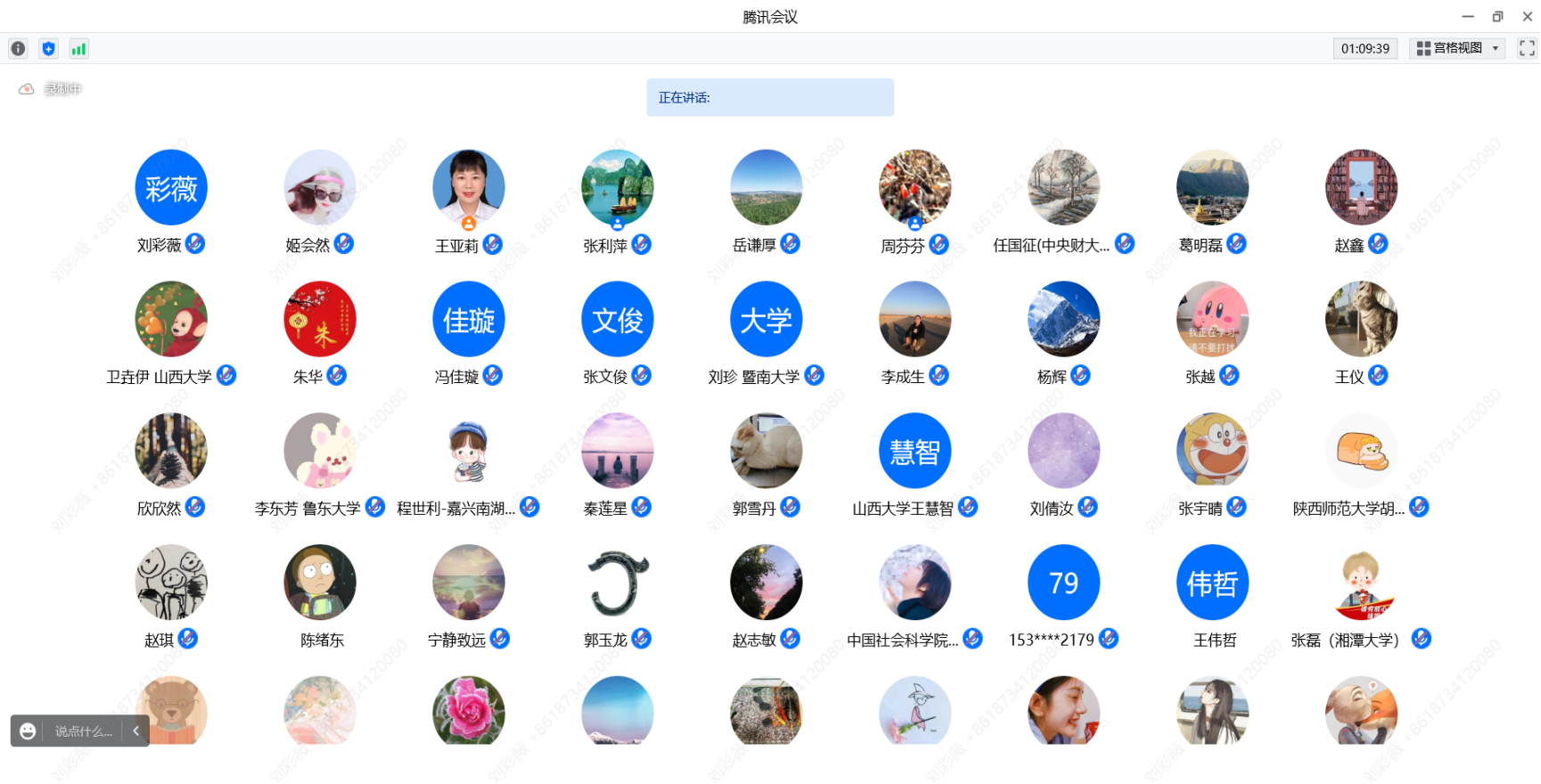1541x784 pixels.
Task: Select 王亚莉's participant avatar
Action: coord(469,187)
